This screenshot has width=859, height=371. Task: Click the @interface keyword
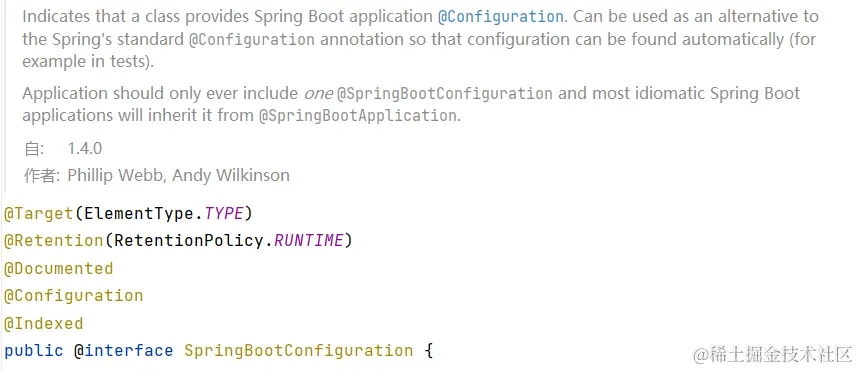coord(123,351)
